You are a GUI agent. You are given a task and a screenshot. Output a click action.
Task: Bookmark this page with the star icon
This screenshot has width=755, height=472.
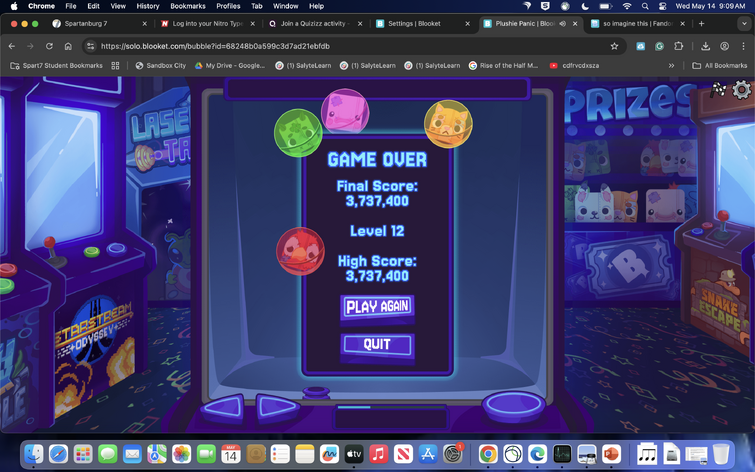click(614, 46)
